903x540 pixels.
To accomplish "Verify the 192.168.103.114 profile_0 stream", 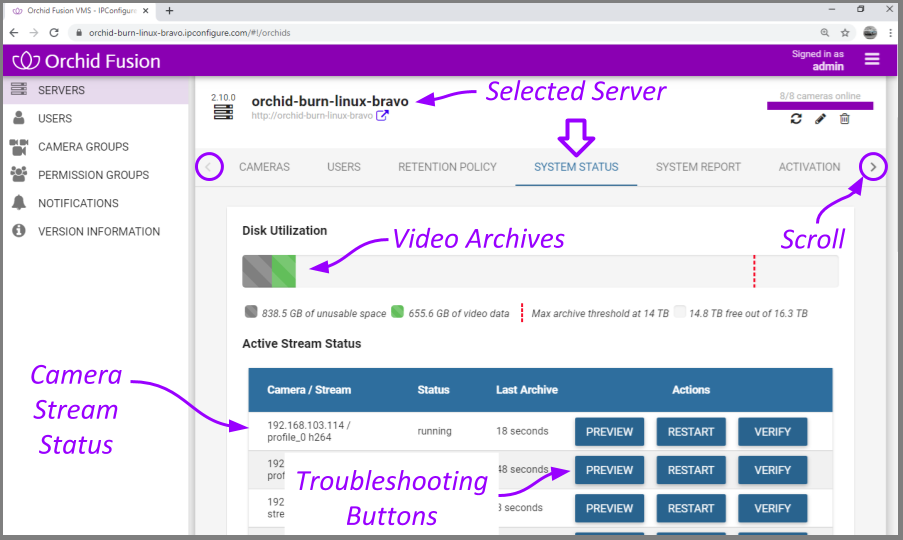I will click(772, 432).
